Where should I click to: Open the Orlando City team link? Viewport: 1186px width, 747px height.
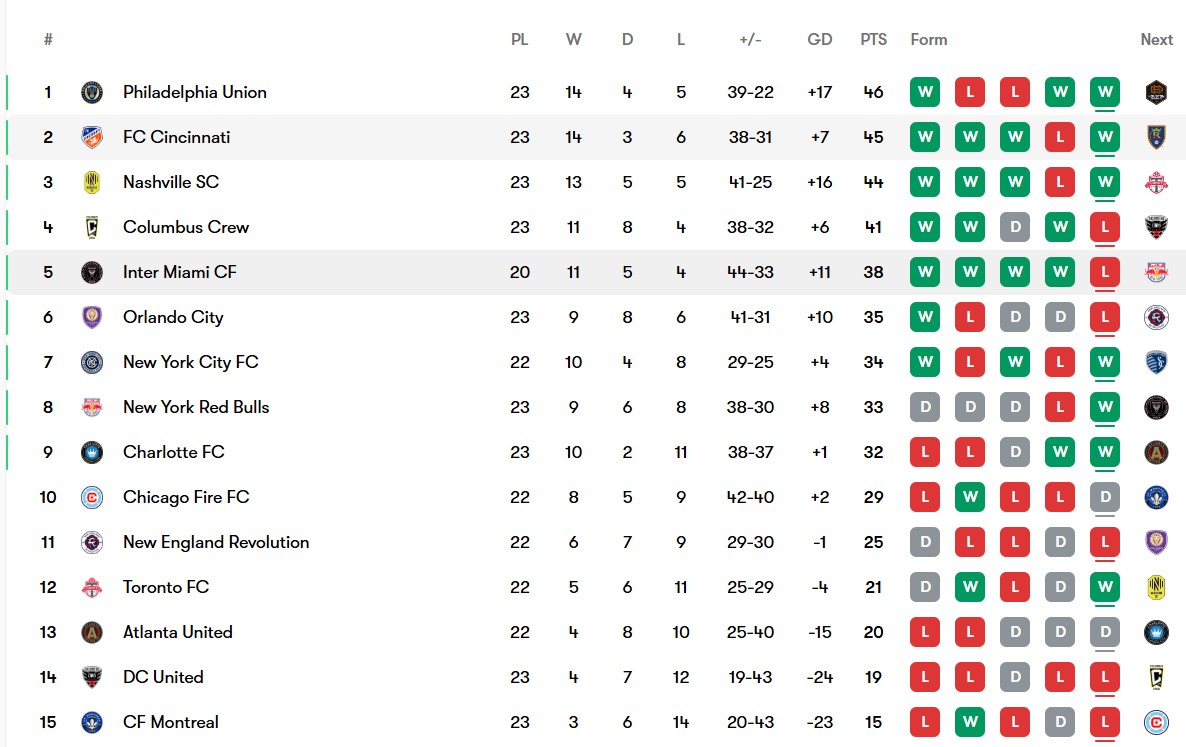pyautogui.click(x=173, y=318)
